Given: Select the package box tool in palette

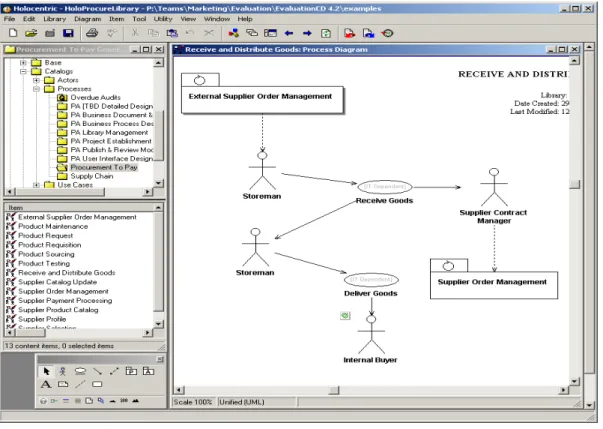Looking at the screenshot, I should click(x=131, y=371).
